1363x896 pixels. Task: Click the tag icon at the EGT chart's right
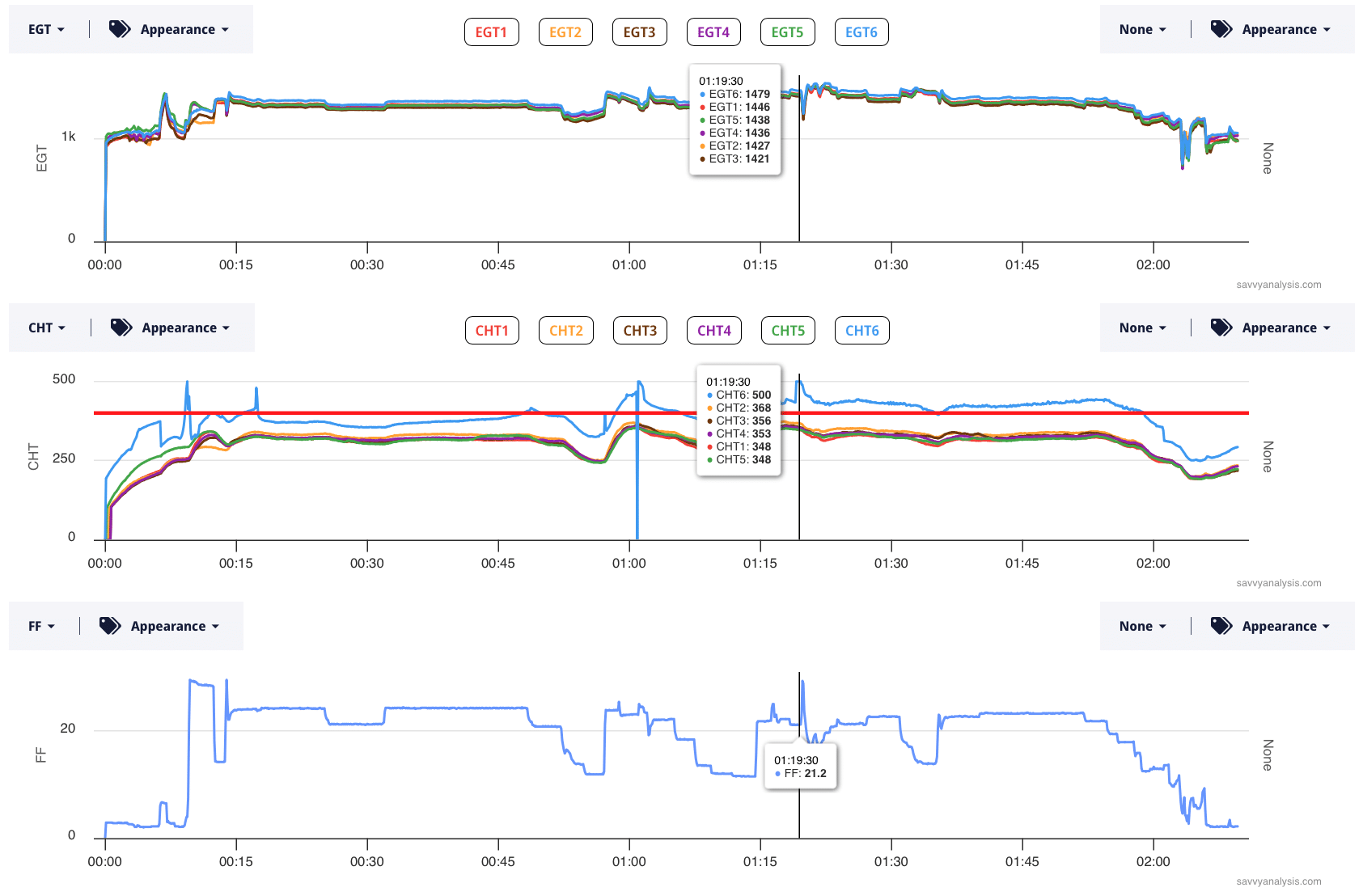pyautogui.click(x=1221, y=29)
